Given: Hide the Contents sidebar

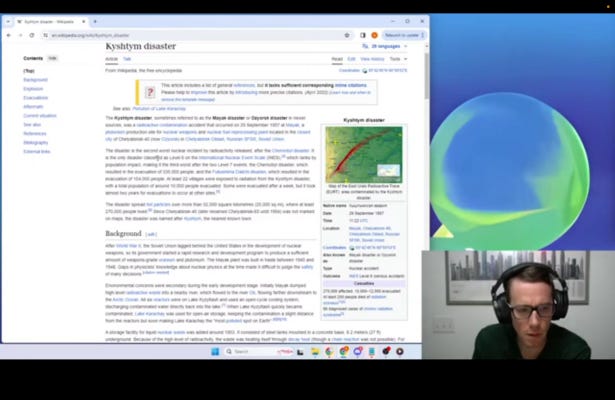Looking at the screenshot, I should tap(52, 58).
